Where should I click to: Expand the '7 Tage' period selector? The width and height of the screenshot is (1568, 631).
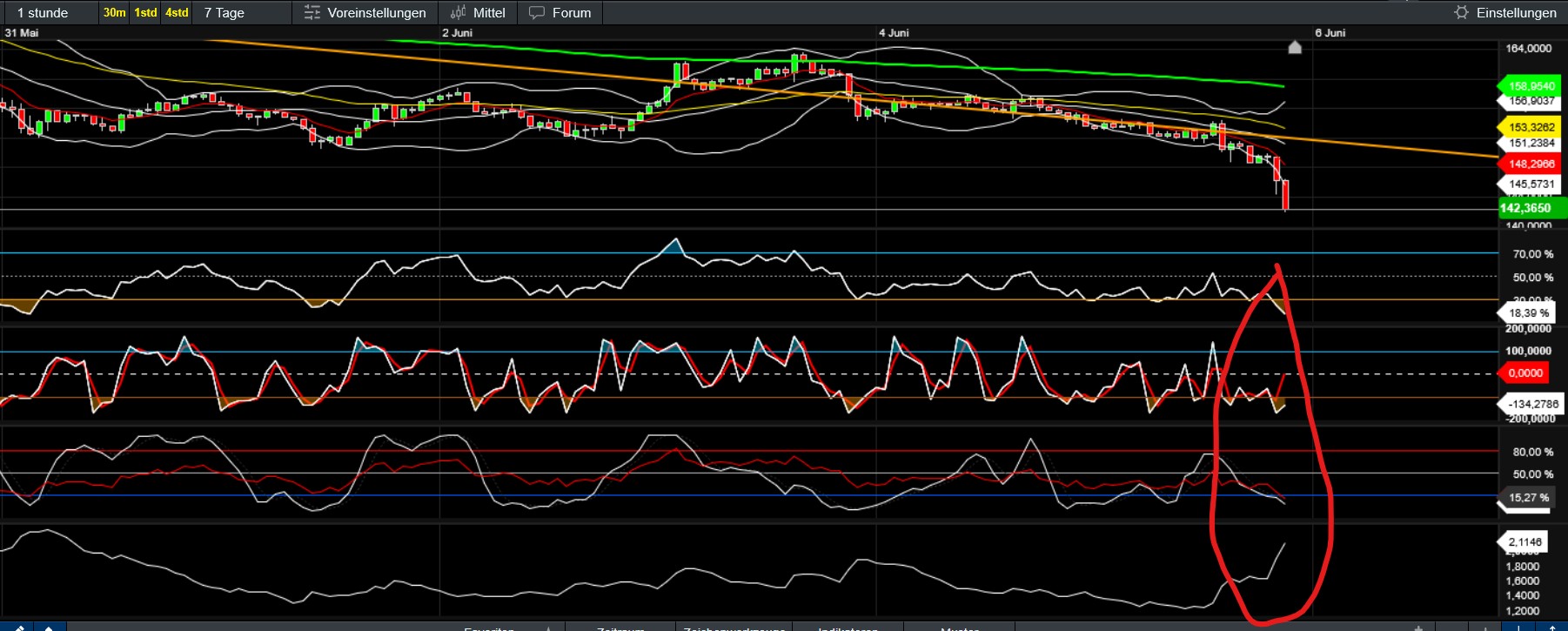click(x=224, y=13)
